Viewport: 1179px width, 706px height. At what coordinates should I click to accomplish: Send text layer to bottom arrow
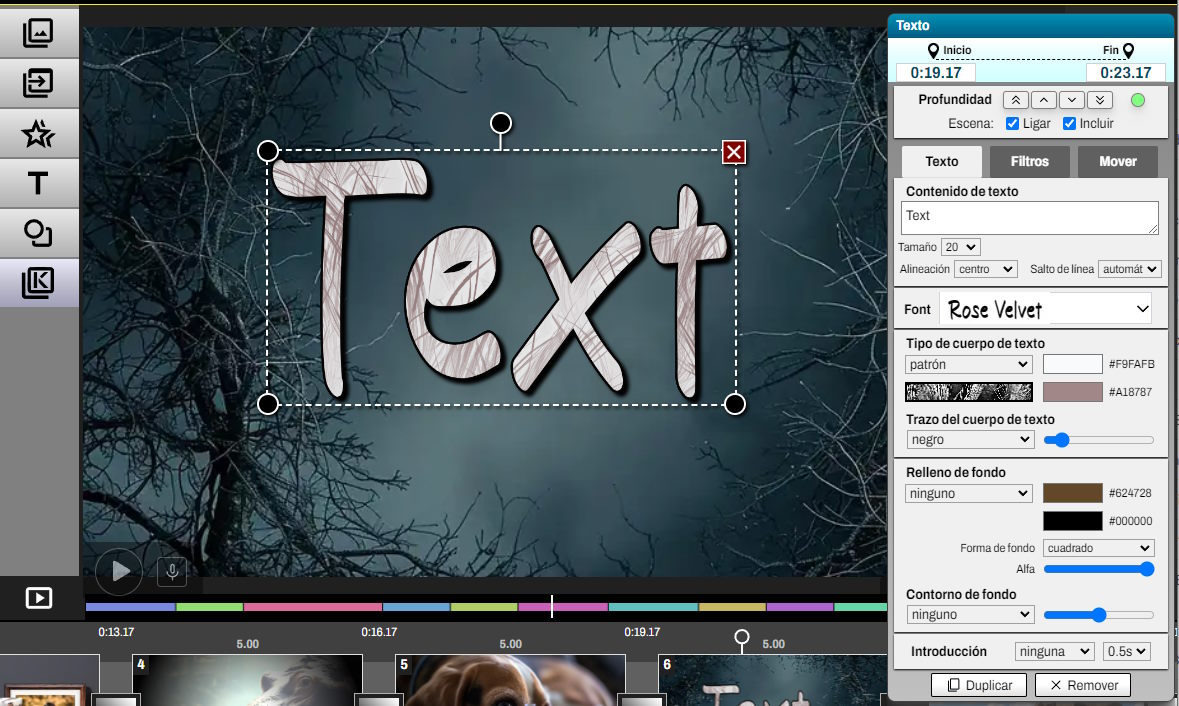(1100, 100)
